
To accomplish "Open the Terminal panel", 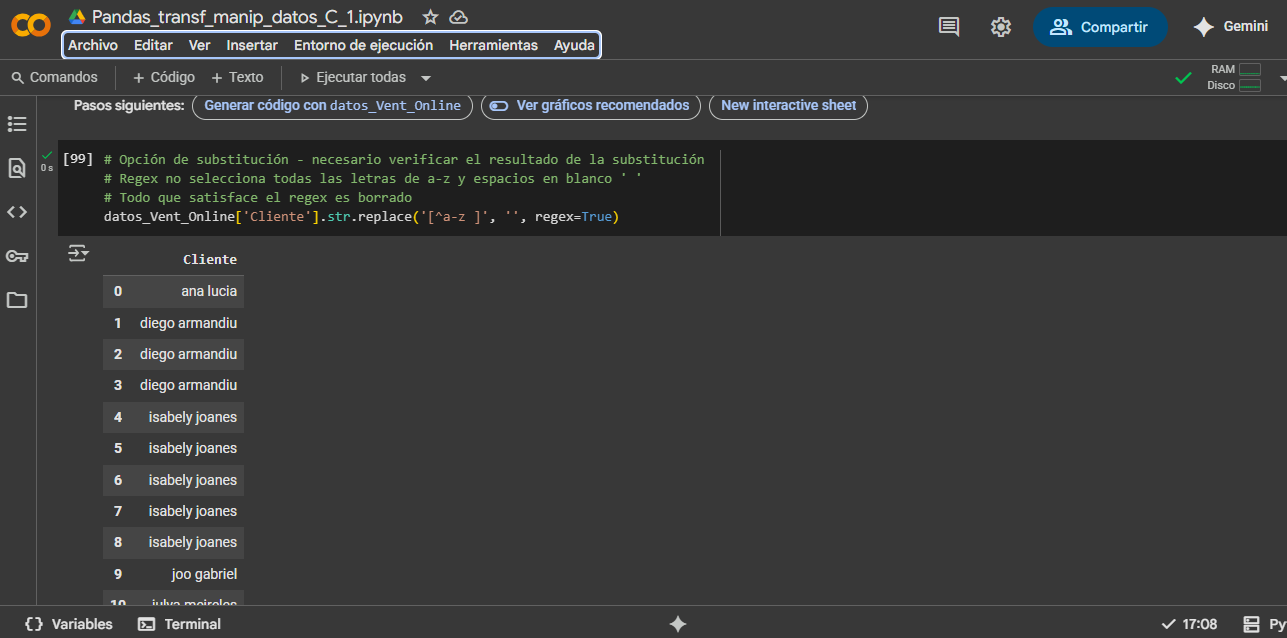I will [179, 624].
